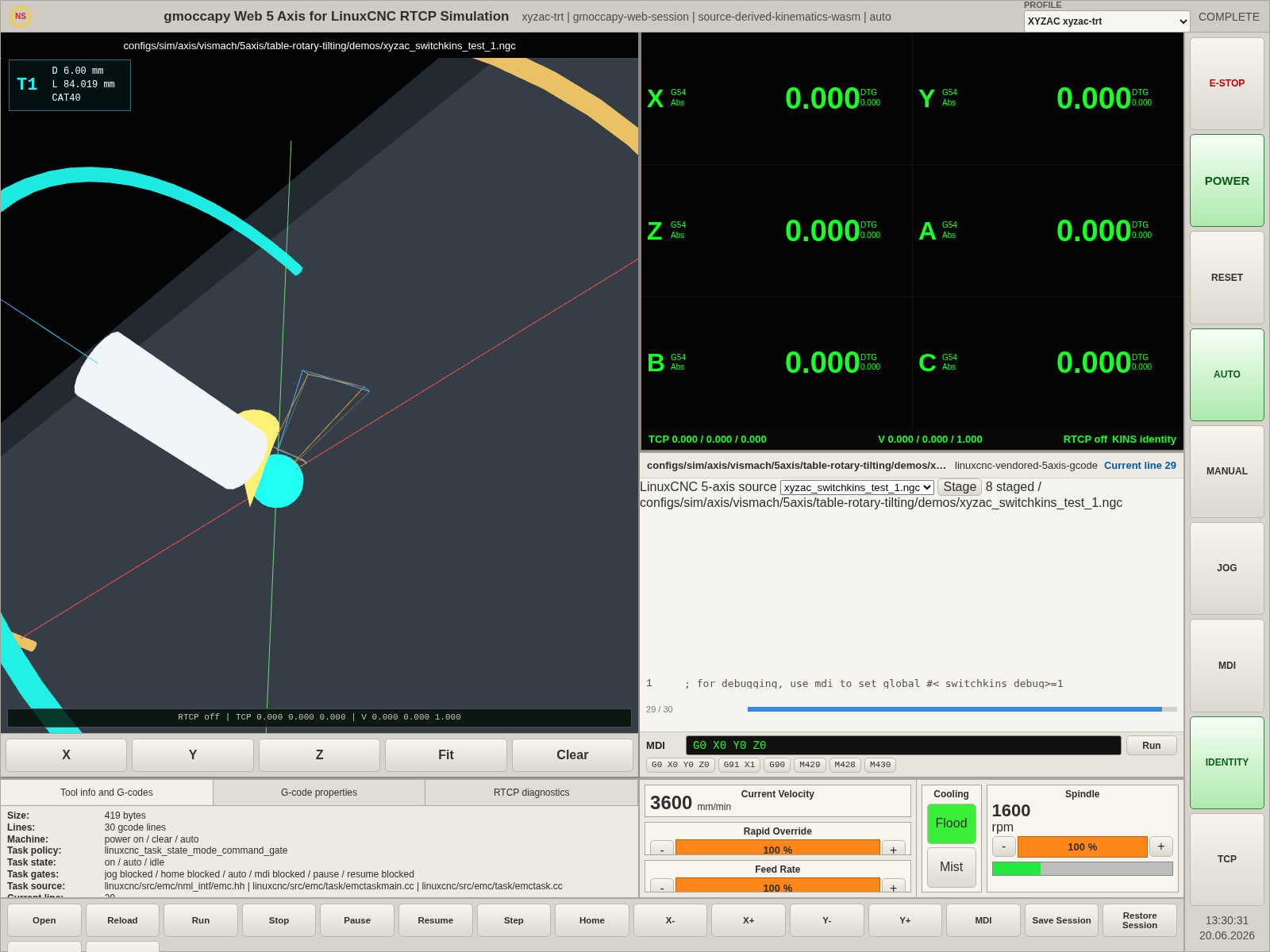The image size is (1270, 952).
Task: Save the current session
Action: [1061, 920]
